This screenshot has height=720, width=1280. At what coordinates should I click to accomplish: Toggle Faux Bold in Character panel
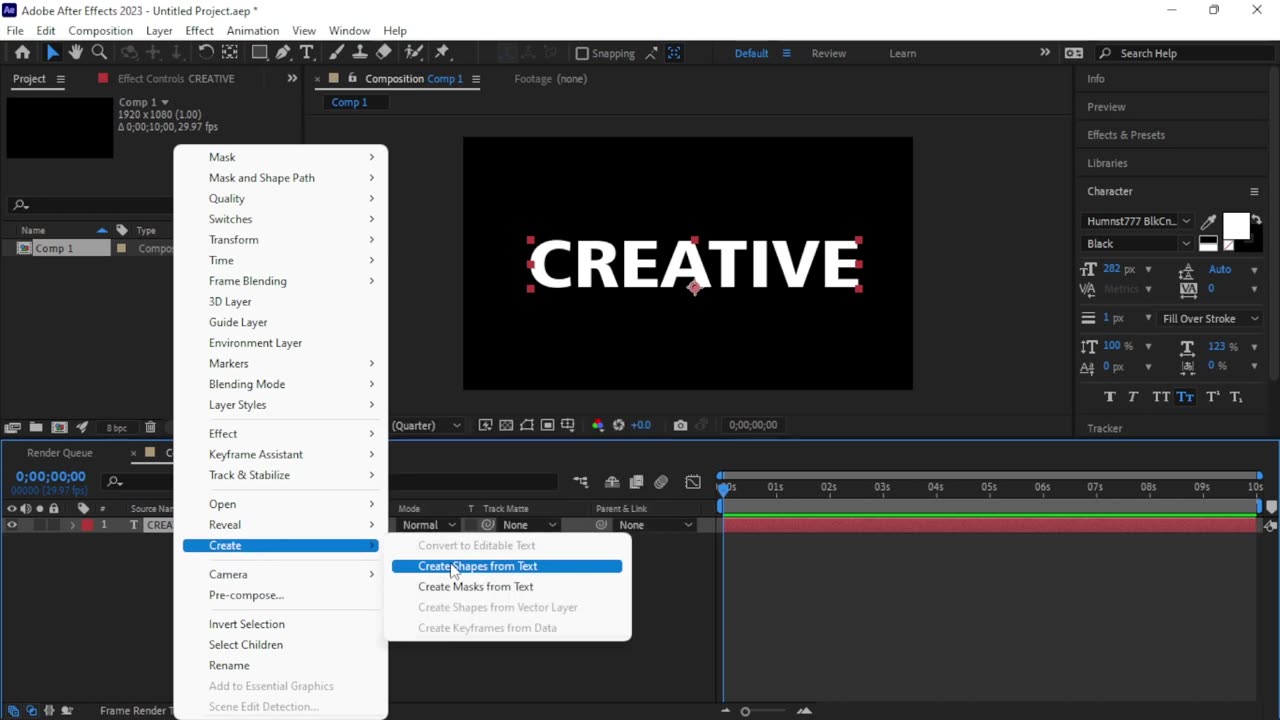click(1109, 397)
